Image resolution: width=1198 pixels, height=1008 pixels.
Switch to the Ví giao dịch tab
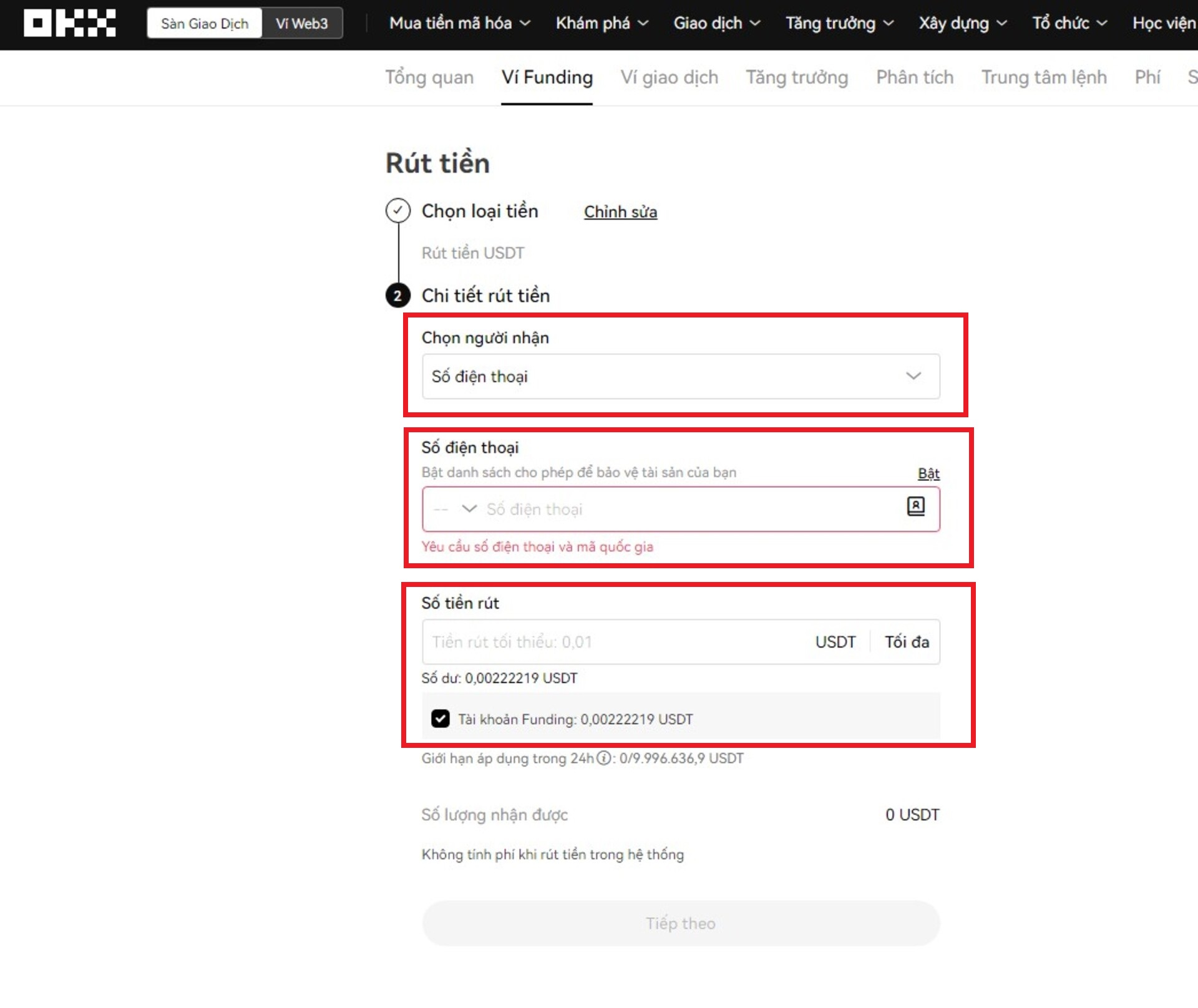[x=669, y=77]
